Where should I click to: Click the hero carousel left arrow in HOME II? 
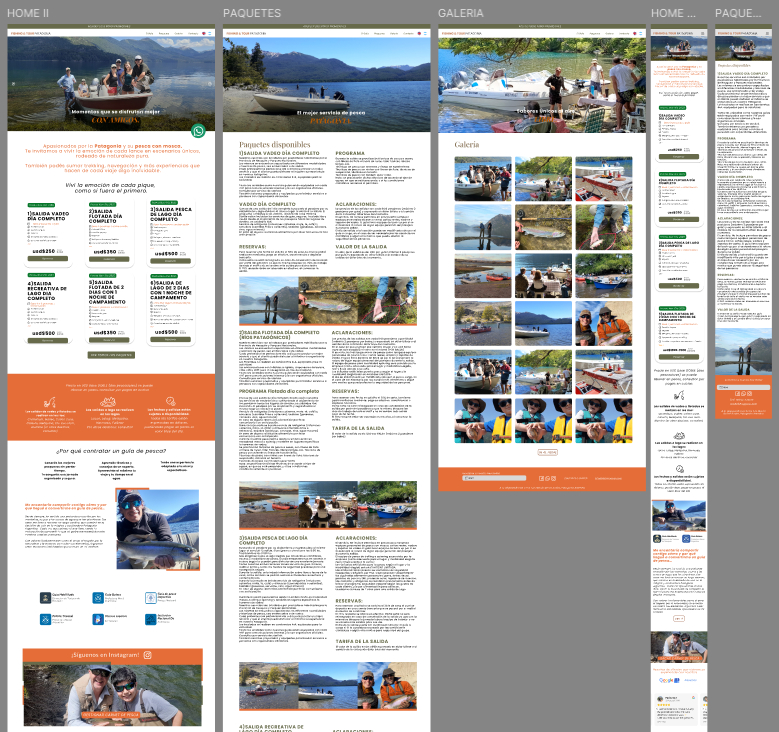(13, 83)
